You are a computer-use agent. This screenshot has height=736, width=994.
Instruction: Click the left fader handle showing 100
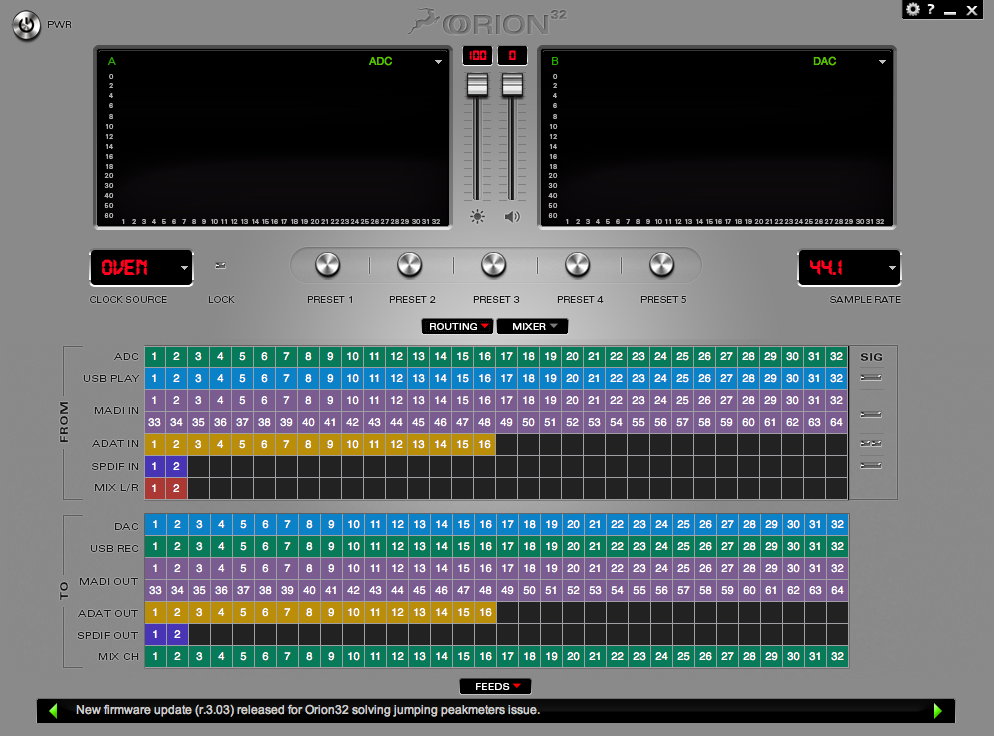point(477,85)
